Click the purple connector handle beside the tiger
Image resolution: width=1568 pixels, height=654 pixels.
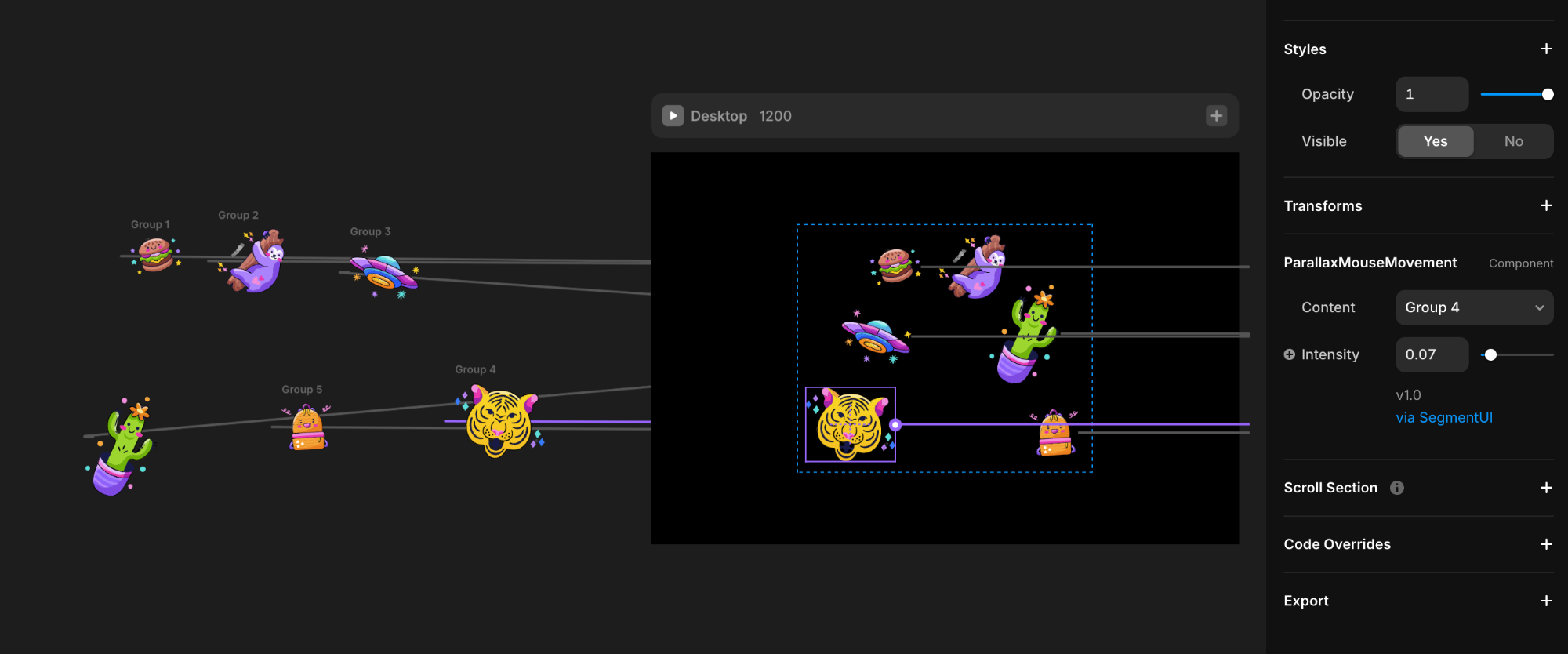point(895,424)
